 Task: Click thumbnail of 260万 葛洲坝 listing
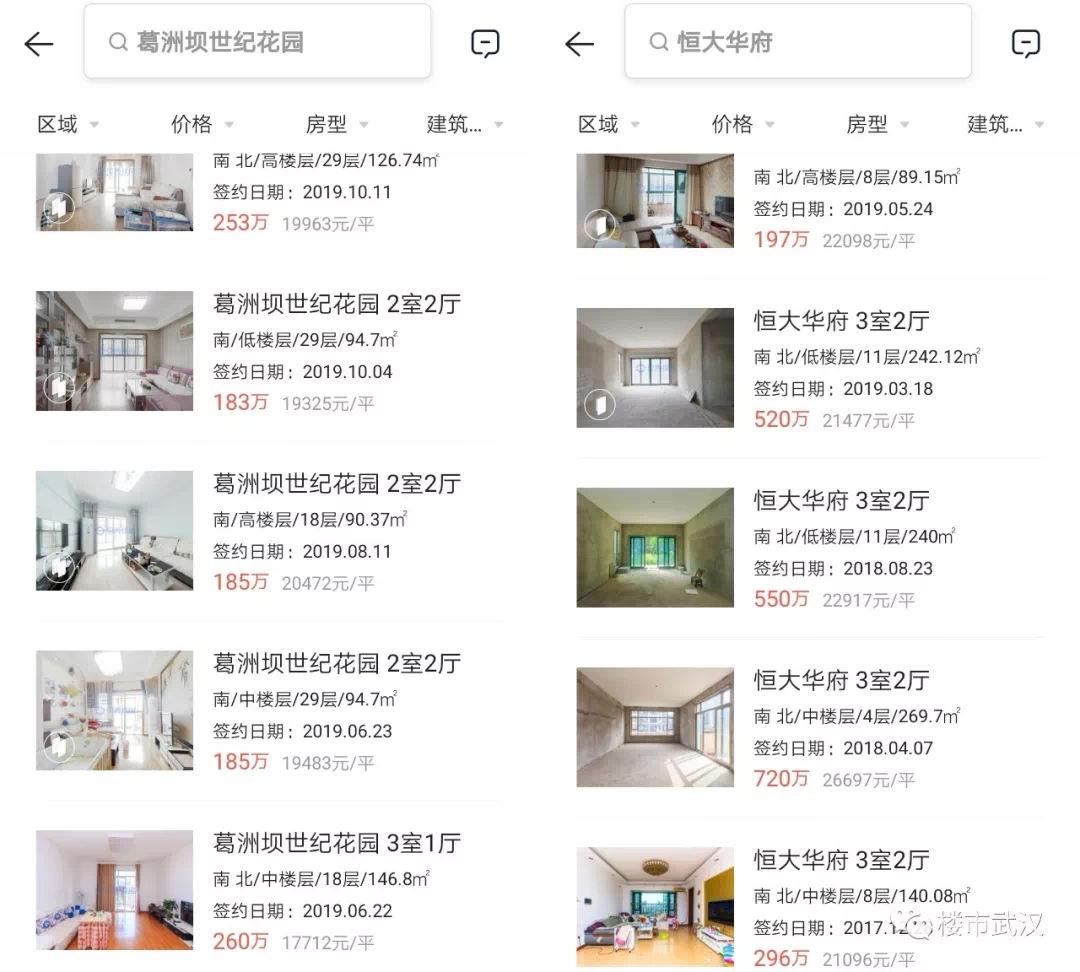point(114,890)
